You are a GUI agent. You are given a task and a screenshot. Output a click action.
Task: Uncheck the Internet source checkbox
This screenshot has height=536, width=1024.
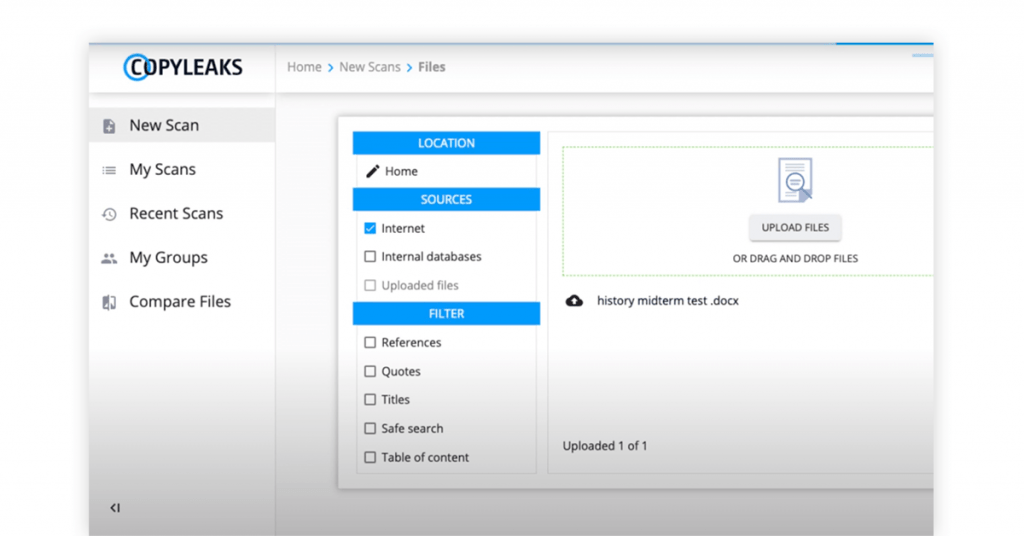point(370,228)
